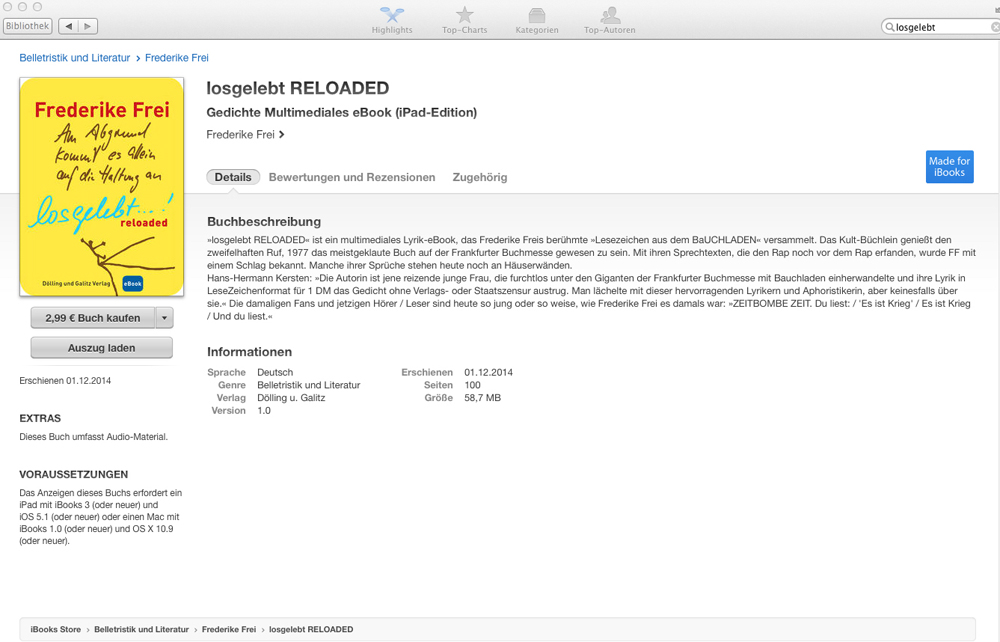
Task: Go forward with the right arrow
Action: coord(88,26)
